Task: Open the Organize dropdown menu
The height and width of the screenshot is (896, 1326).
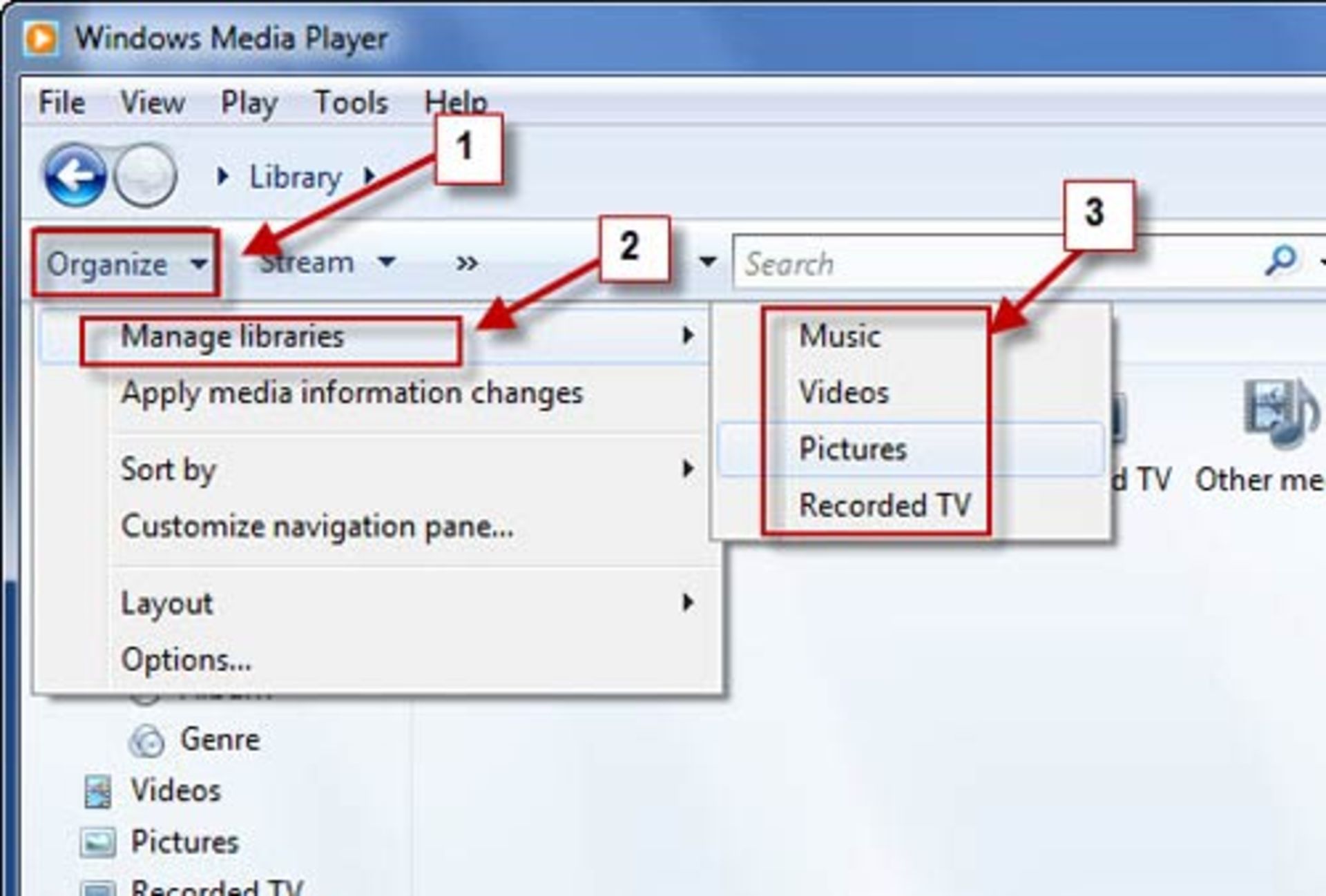Action: coord(126,263)
